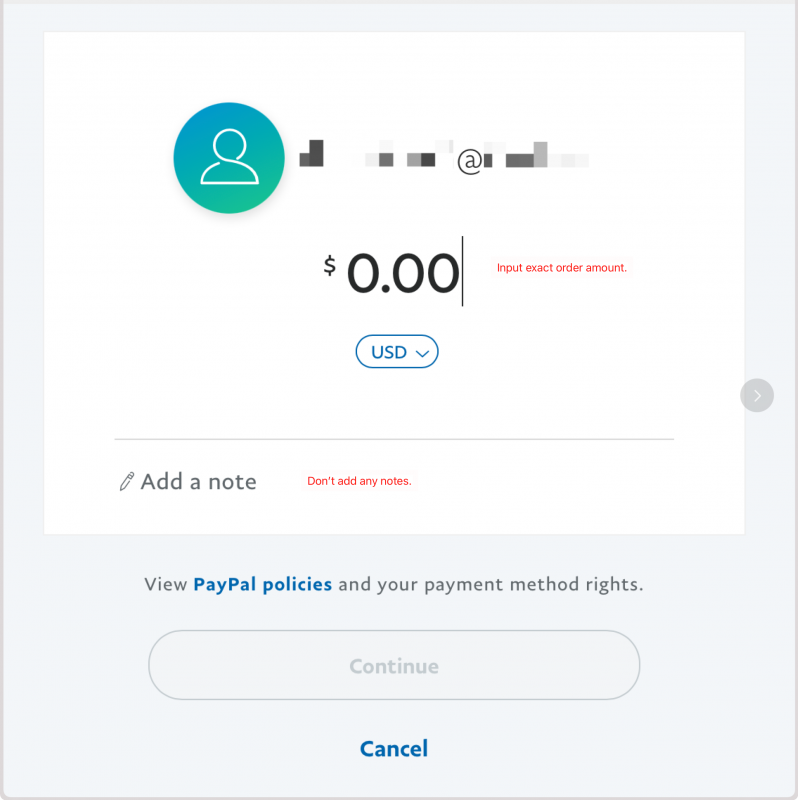798x800 pixels.
Task: Open the PayPal policies link
Action: tap(262, 584)
